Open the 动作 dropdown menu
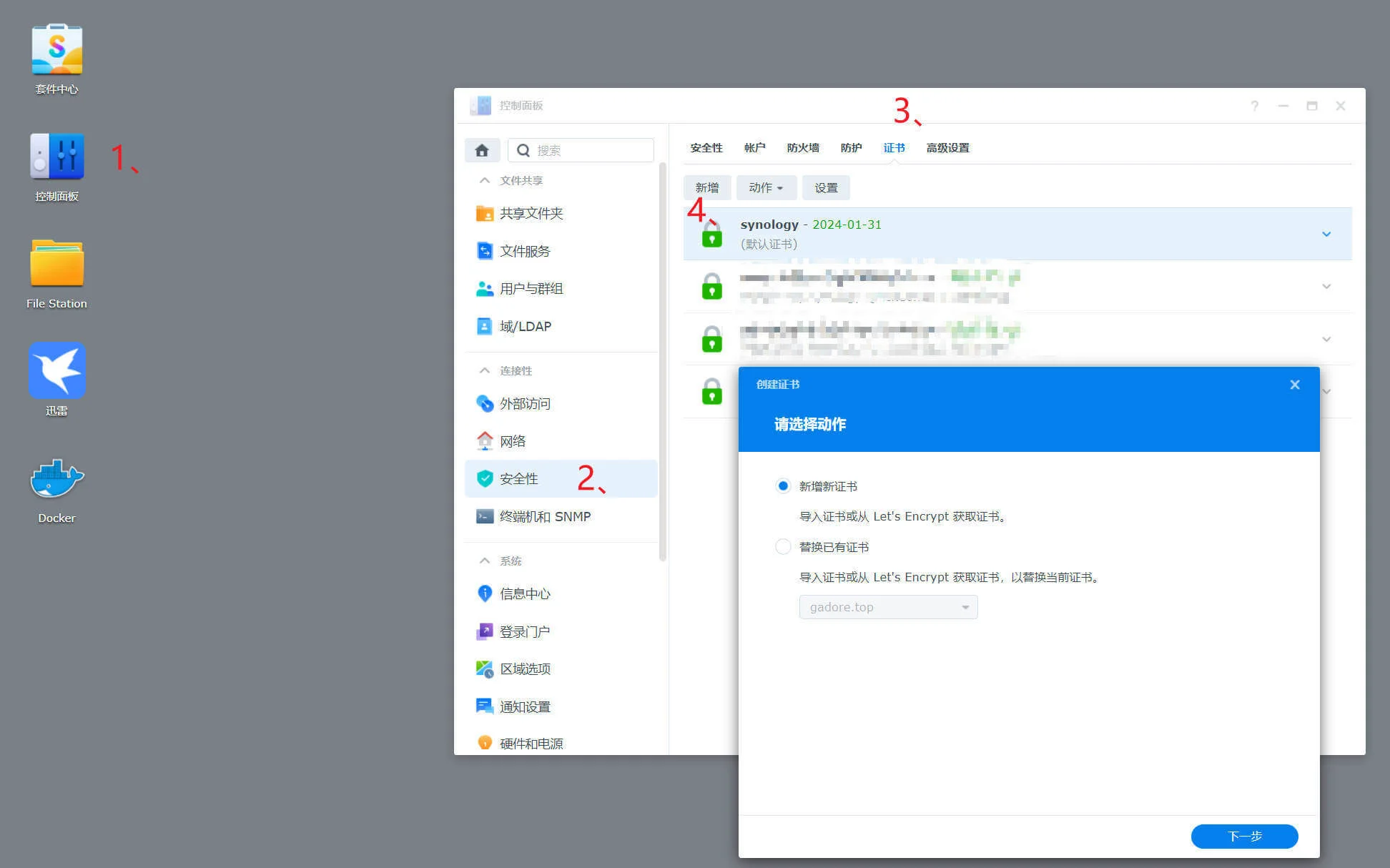This screenshot has width=1390, height=868. coord(765,188)
